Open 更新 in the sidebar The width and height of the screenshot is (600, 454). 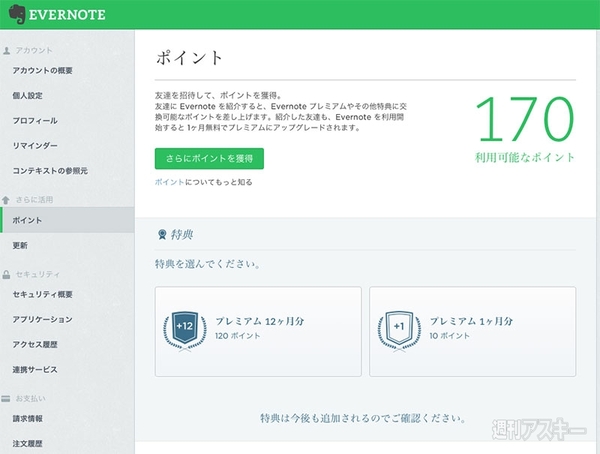(20, 245)
